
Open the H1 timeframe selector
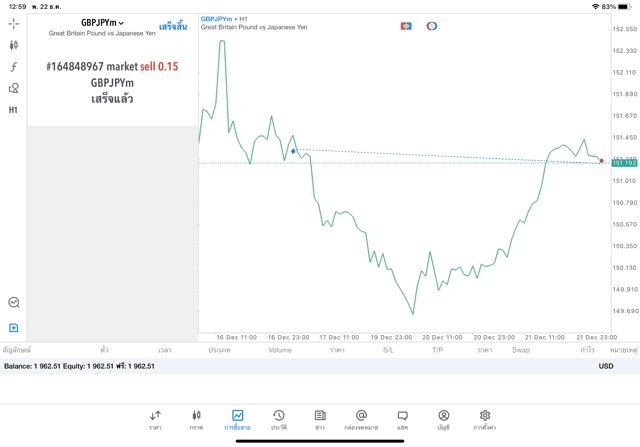(x=13, y=110)
